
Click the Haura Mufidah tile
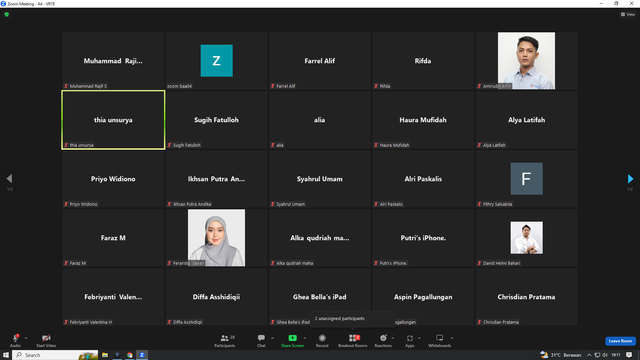point(423,120)
